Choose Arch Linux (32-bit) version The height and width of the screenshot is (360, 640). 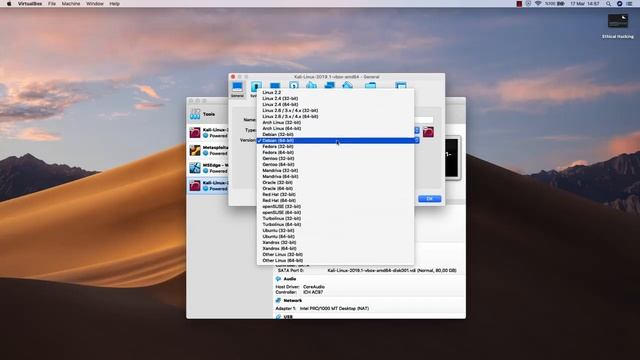click(x=336, y=122)
